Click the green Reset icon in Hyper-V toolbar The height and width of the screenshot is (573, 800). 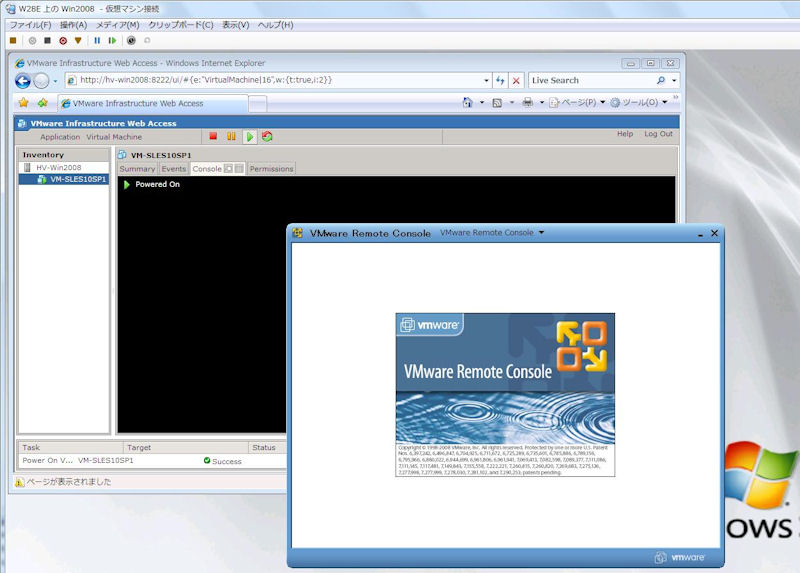coord(112,40)
